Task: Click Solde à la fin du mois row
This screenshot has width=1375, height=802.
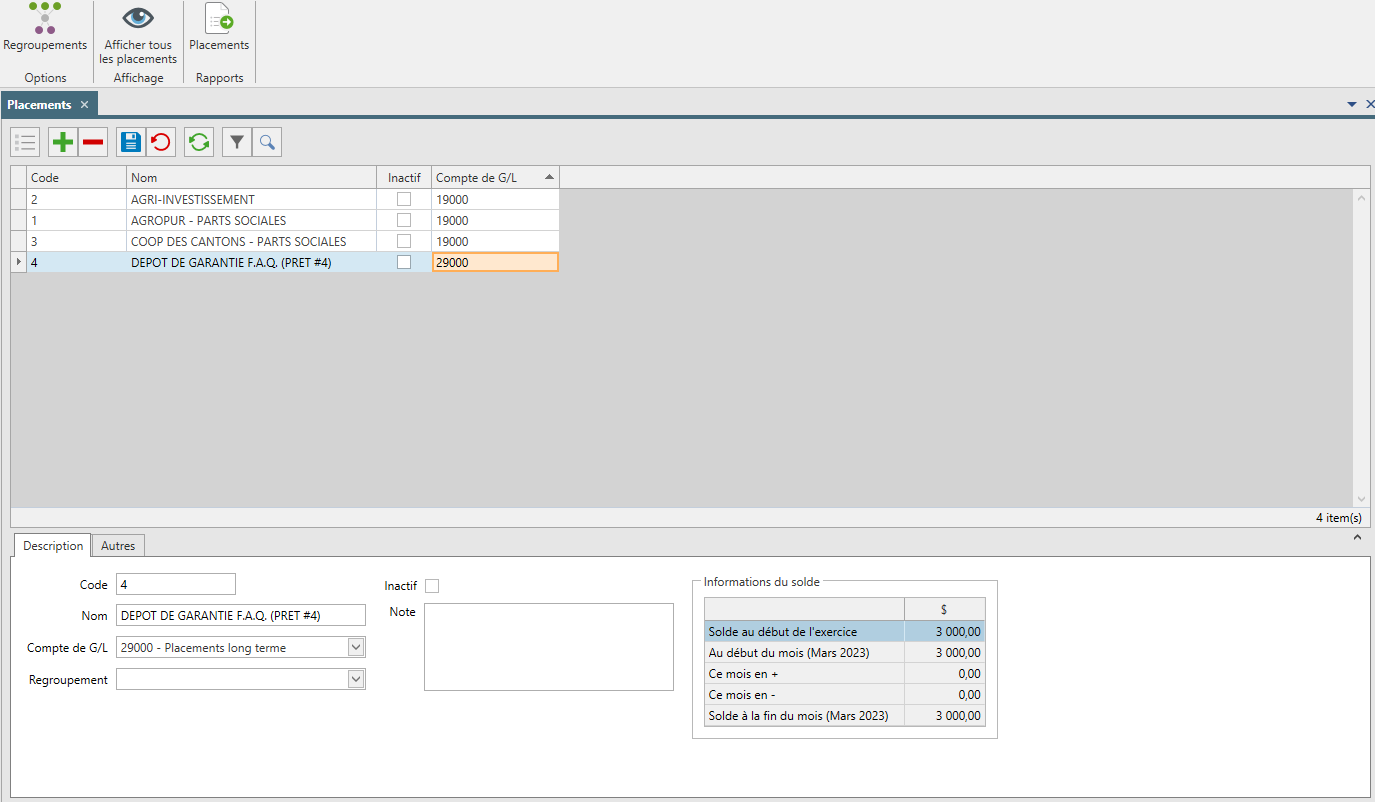Action: tap(845, 715)
